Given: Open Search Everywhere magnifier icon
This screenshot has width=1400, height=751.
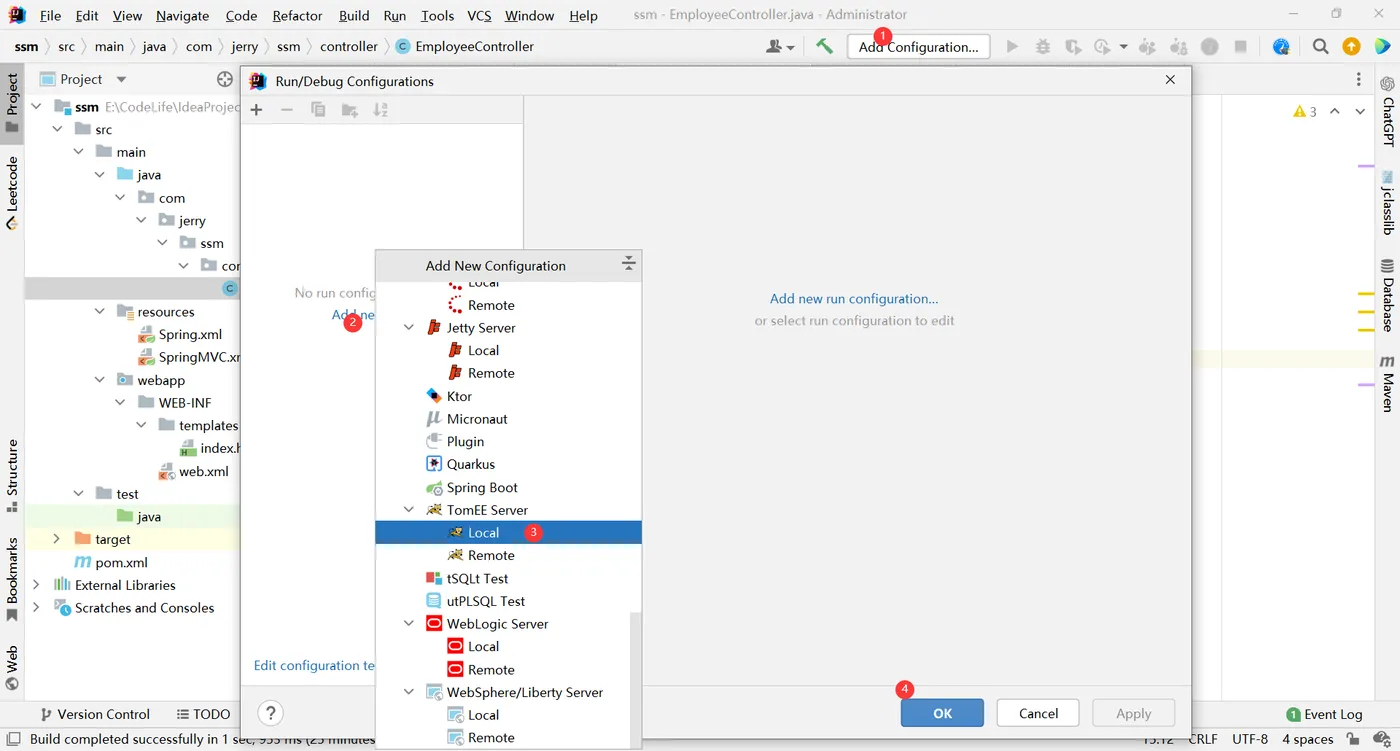Looking at the screenshot, I should [1320, 46].
